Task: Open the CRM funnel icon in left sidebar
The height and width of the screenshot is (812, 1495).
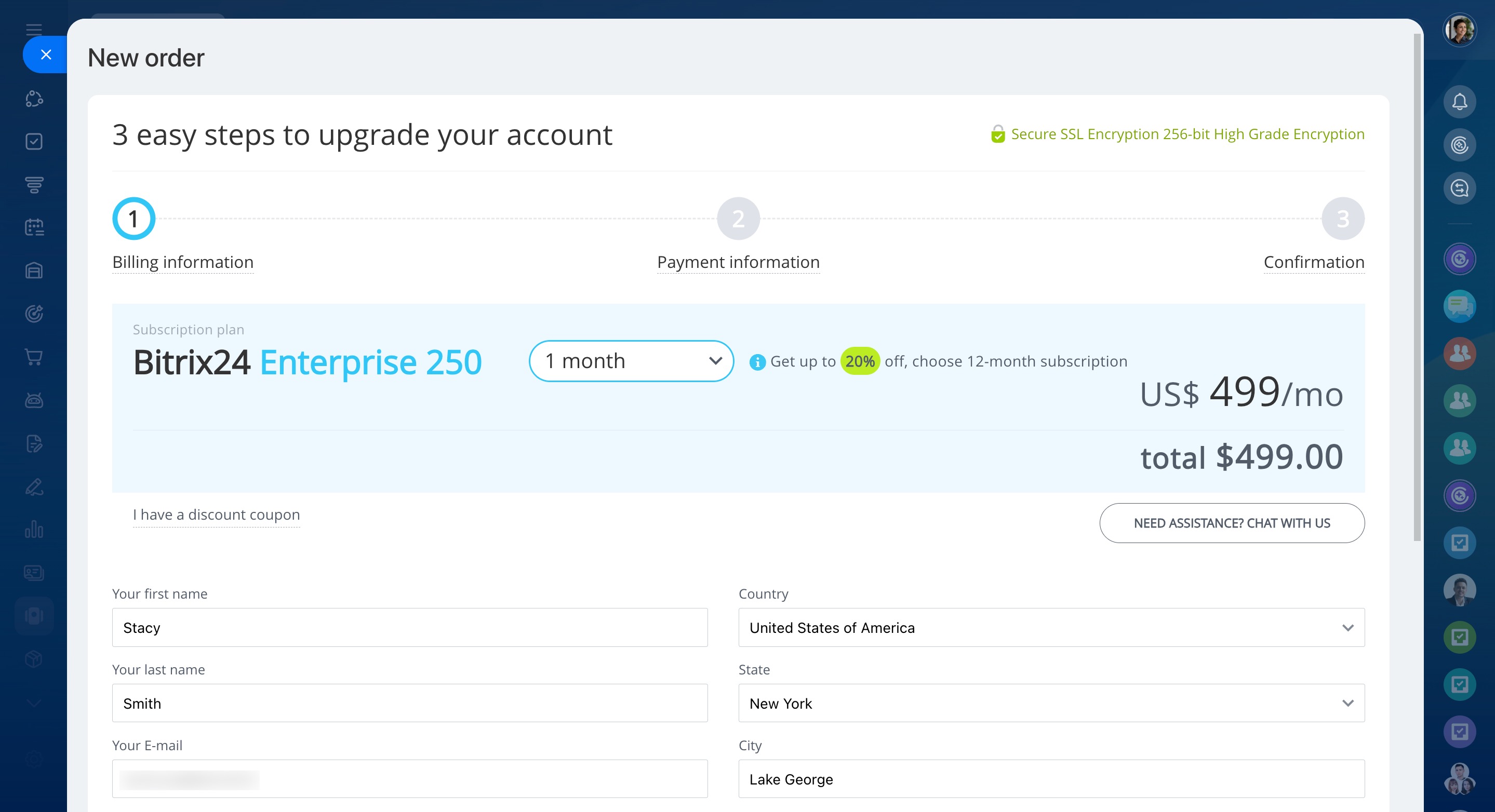Action: pyautogui.click(x=34, y=184)
